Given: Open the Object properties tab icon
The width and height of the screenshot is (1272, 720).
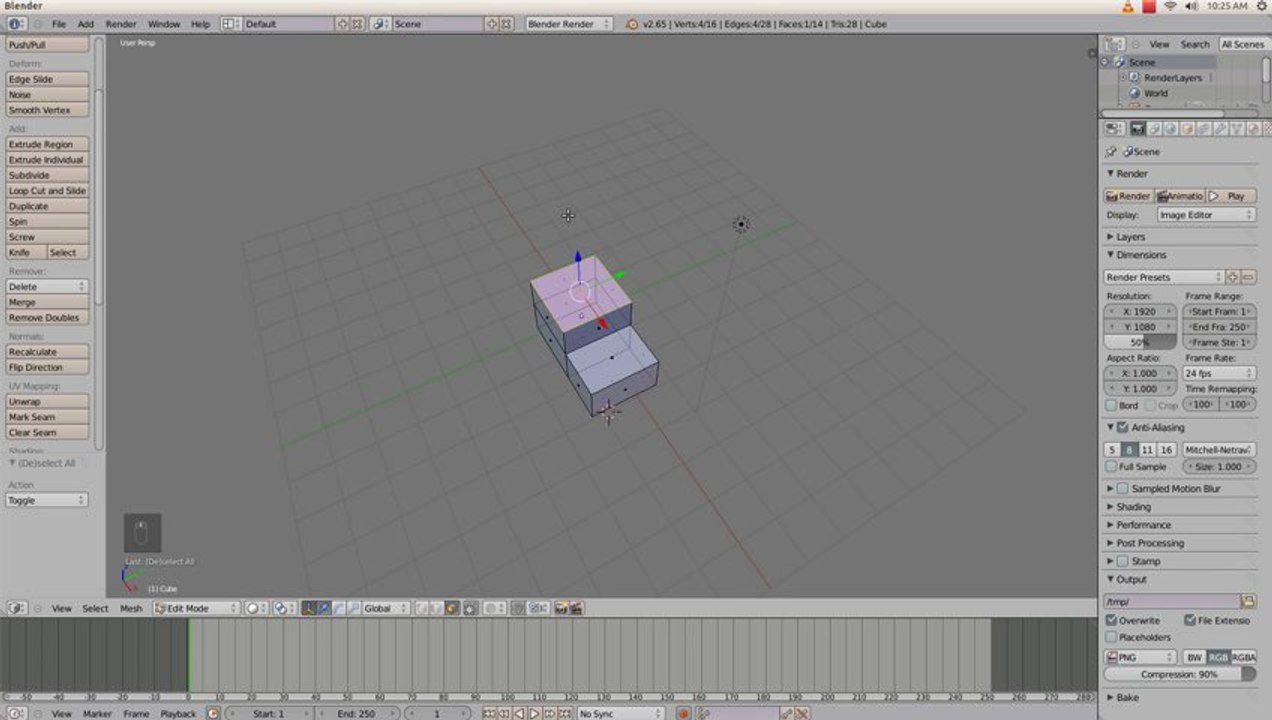Looking at the screenshot, I should pyautogui.click(x=1187, y=129).
